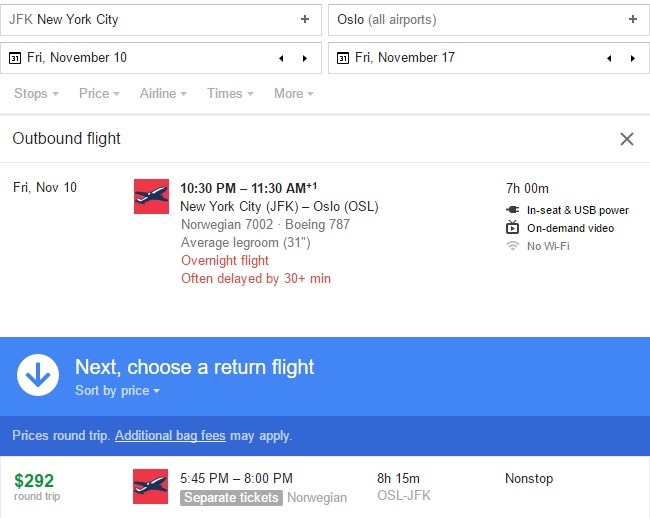Open Additional bag fees link
Viewport: 650px width, 518px height.
click(170, 436)
